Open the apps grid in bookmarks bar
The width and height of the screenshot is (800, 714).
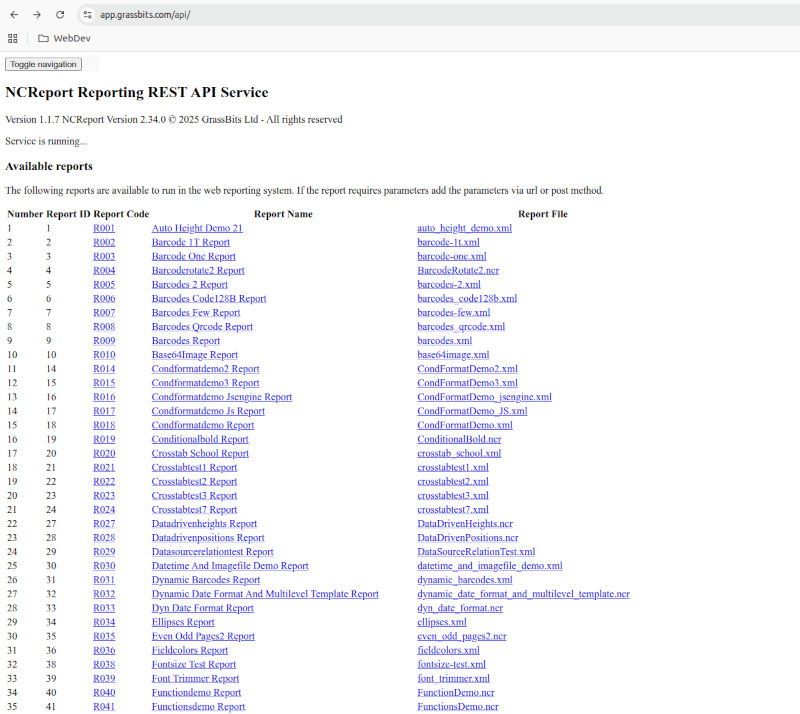13,39
